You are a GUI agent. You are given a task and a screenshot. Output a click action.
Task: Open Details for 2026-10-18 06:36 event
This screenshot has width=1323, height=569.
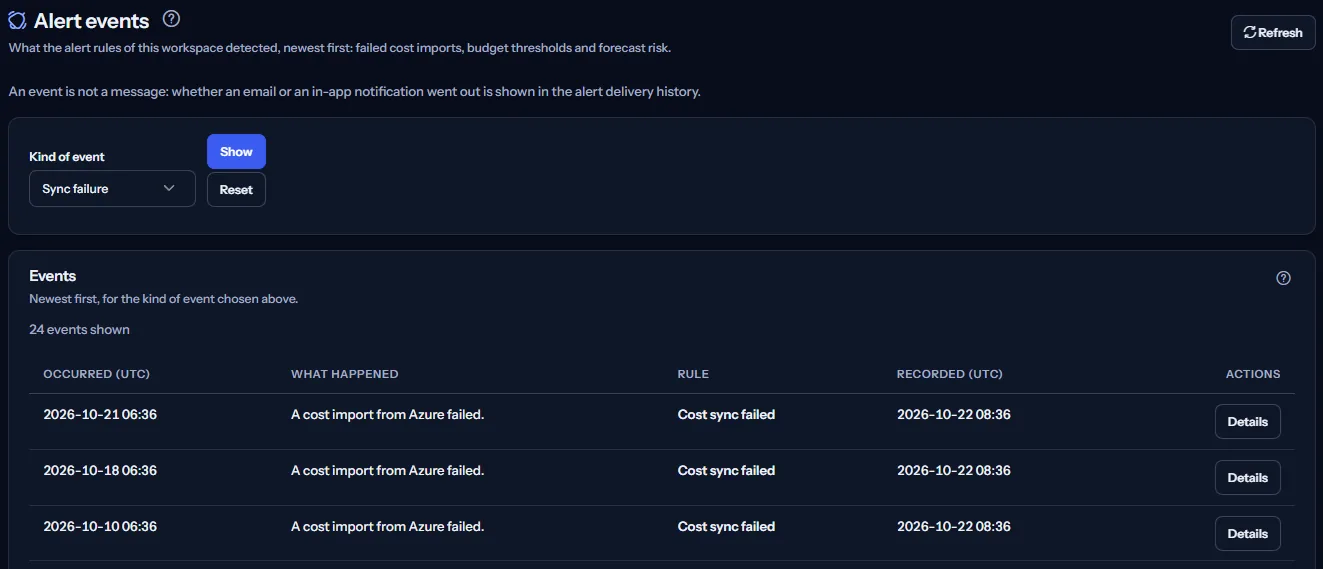1247,477
